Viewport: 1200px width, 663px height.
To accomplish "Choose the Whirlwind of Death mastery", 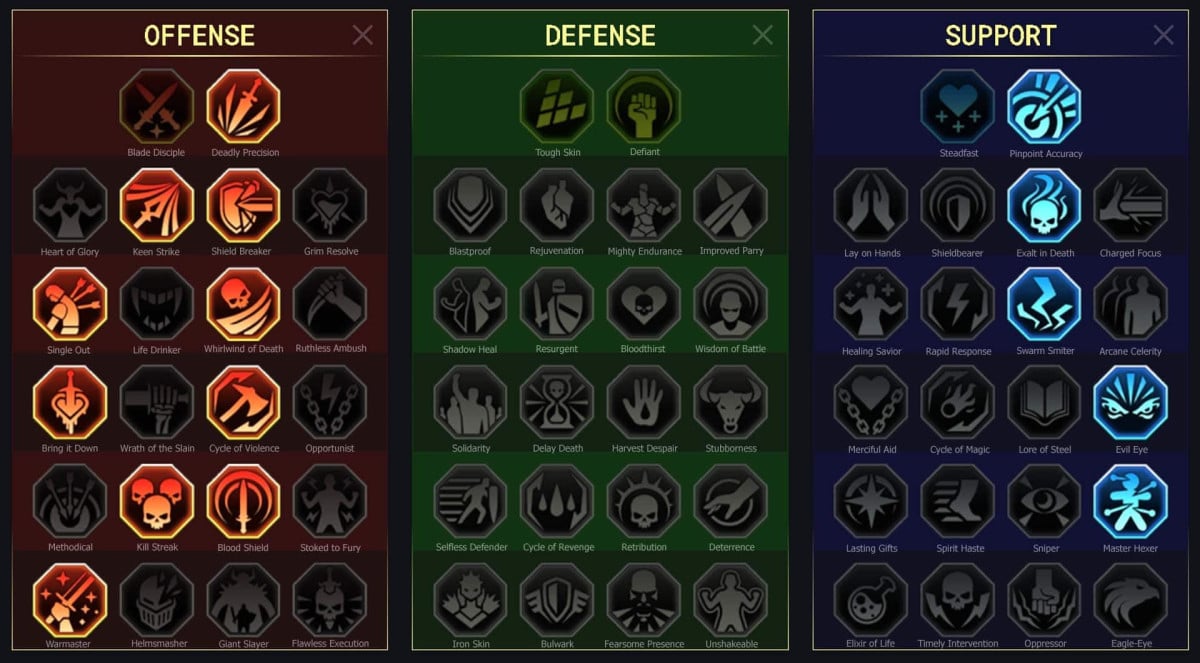I will click(244, 303).
